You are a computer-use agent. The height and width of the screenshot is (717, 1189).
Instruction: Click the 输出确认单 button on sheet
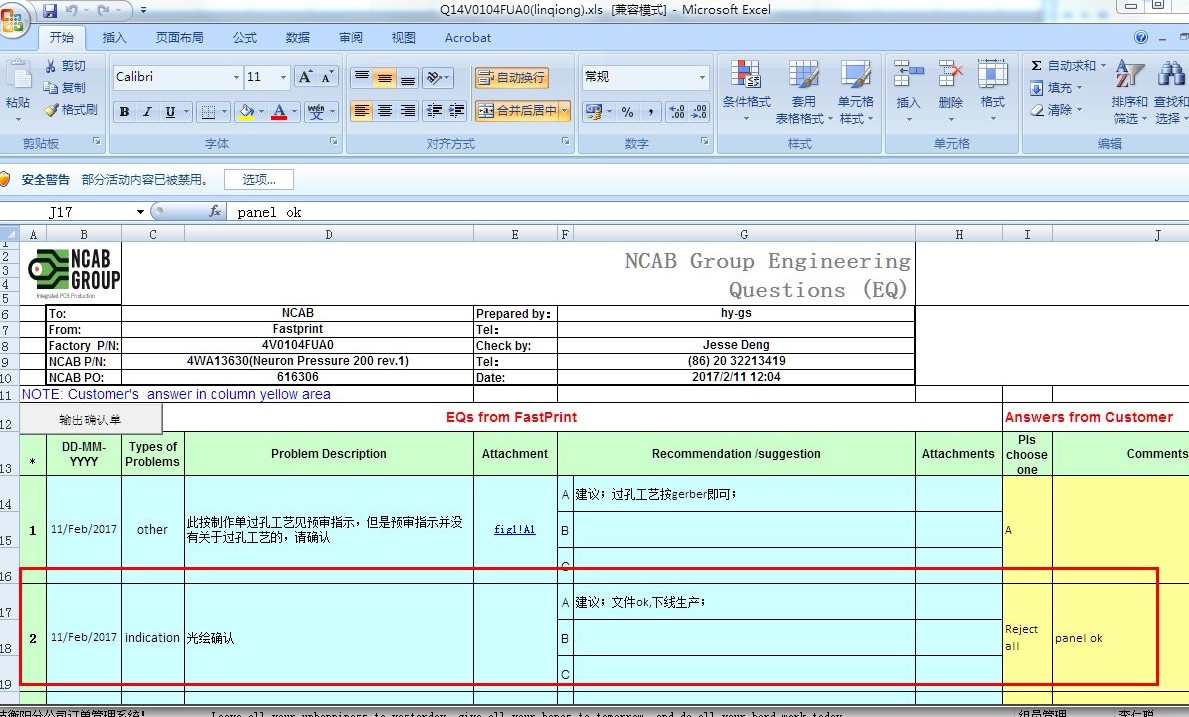(x=90, y=419)
